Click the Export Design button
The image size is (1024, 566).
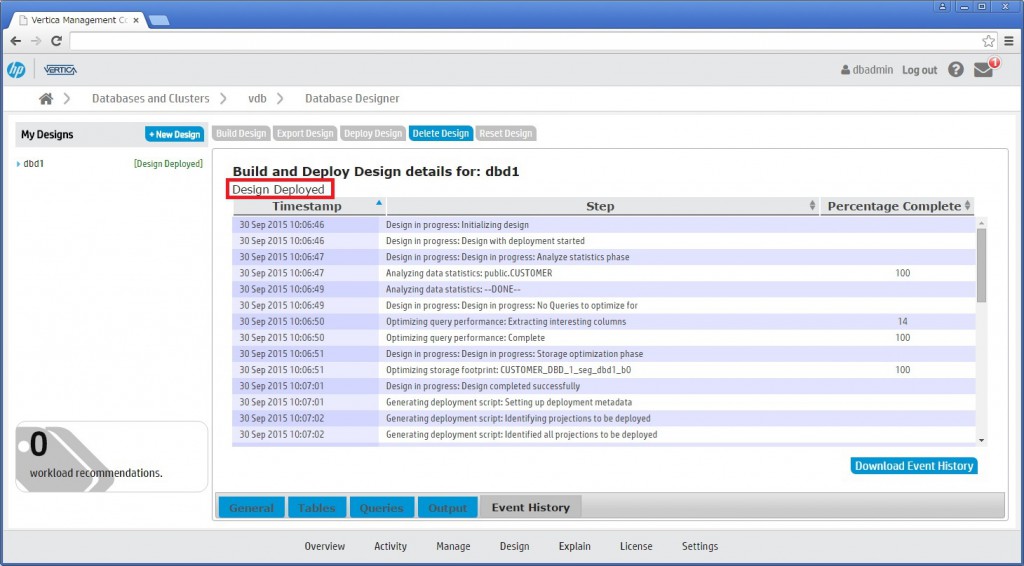pyautogui.click(x=305, y=133)
